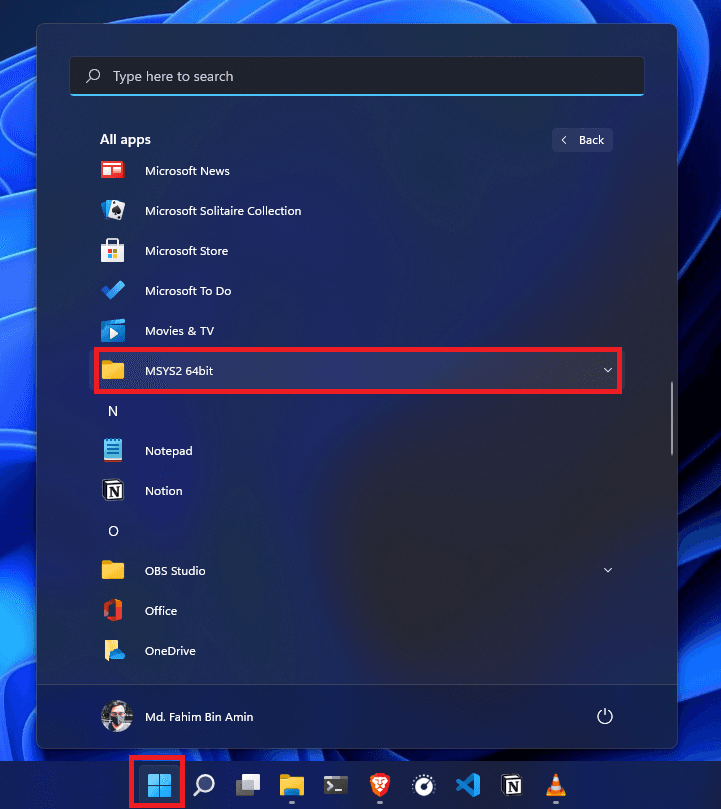Click 'OBS Studio' folder name

tap(175, 571)
